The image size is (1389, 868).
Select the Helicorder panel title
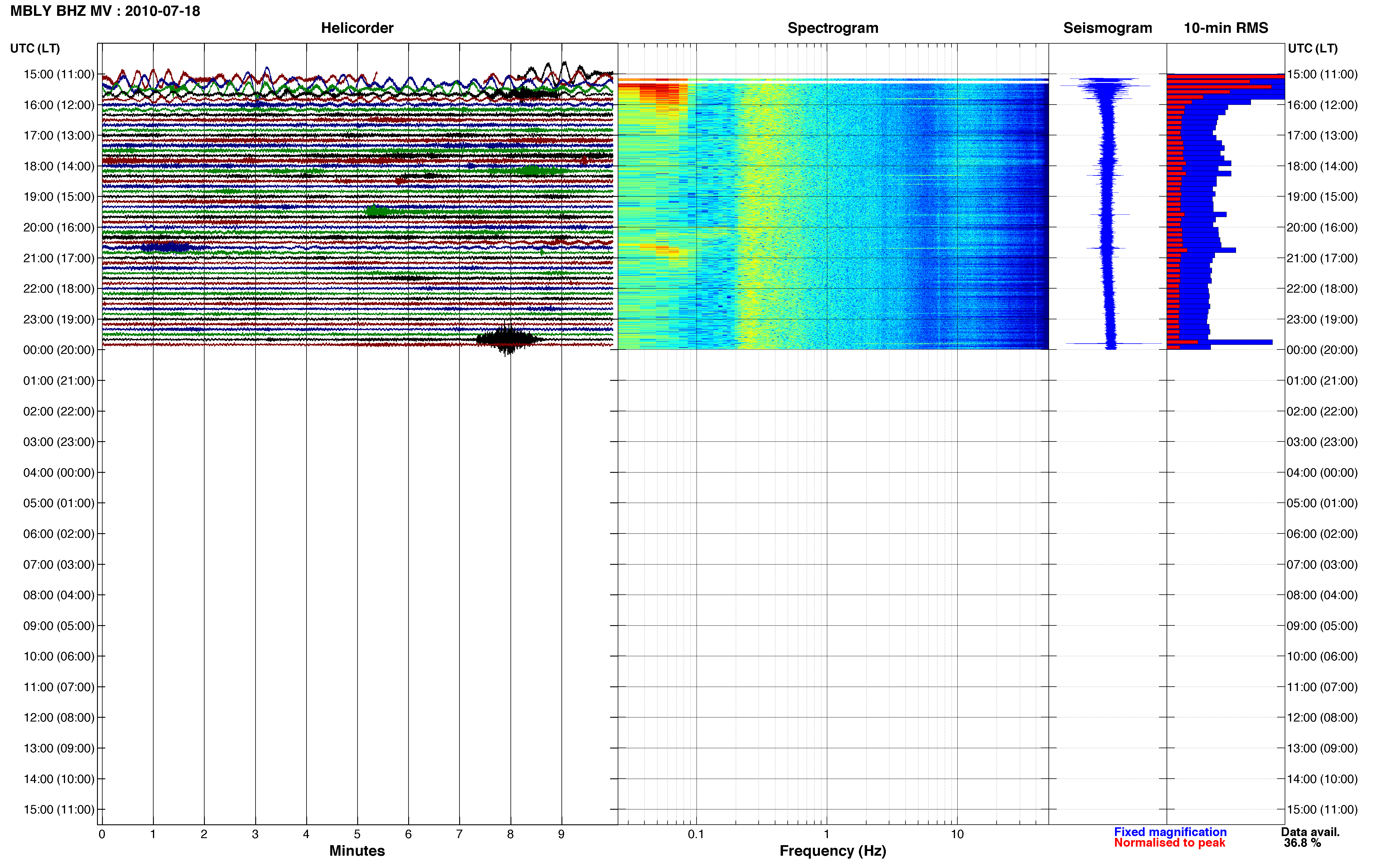tap(357, 28)
